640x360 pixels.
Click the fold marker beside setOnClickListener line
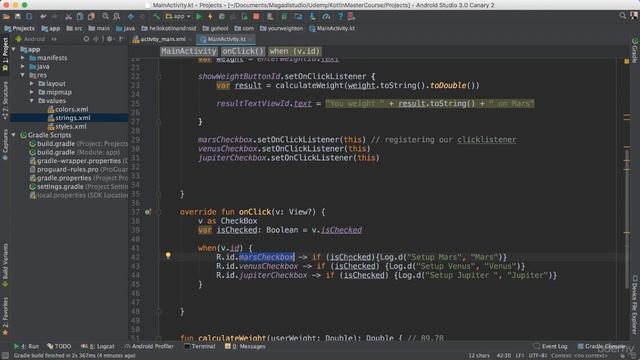pos(159,77)
